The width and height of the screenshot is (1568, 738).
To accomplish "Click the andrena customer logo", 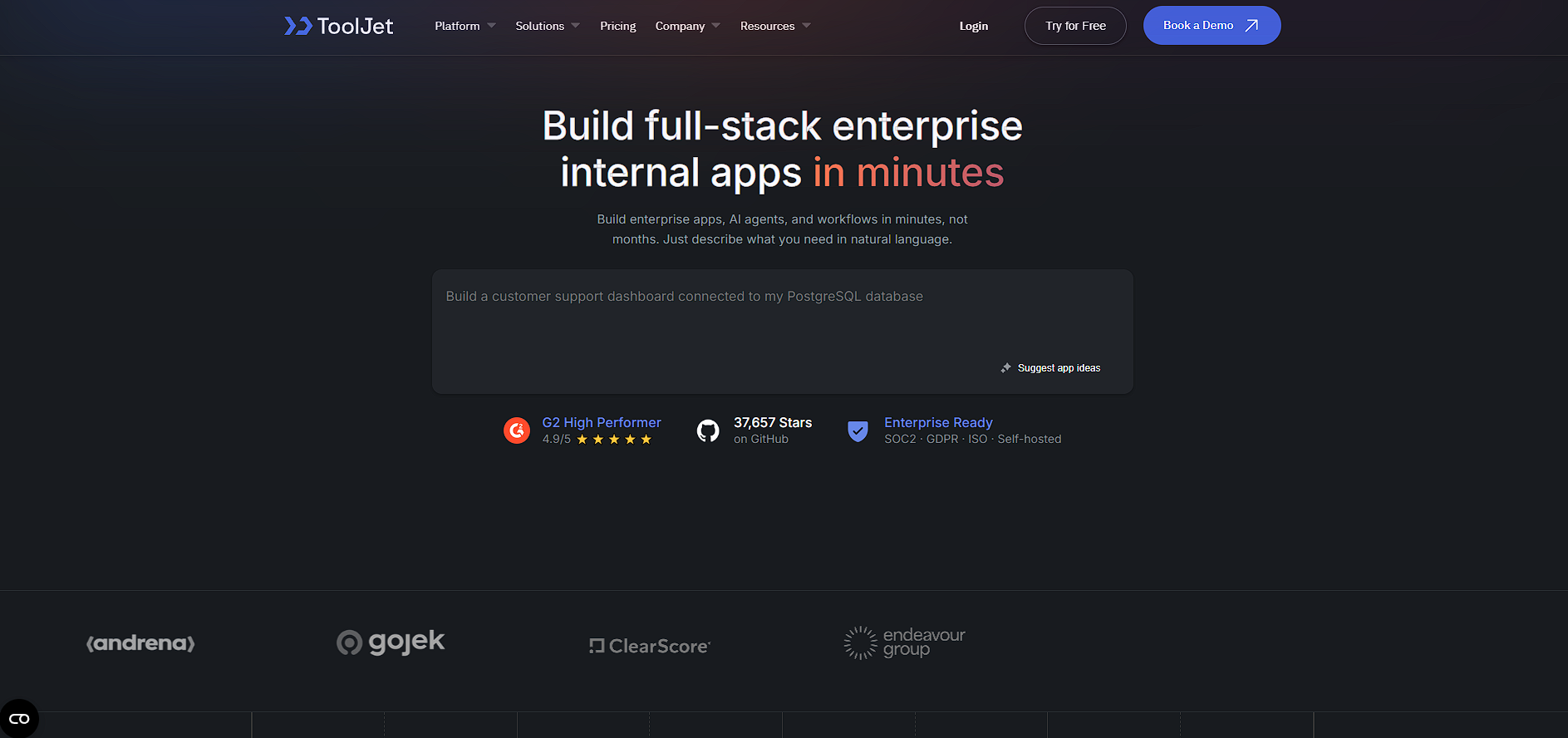I will 140,643.
